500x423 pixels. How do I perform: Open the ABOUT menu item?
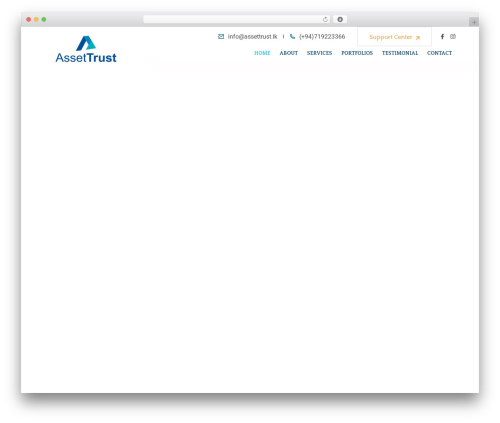[x=289, y=53]
